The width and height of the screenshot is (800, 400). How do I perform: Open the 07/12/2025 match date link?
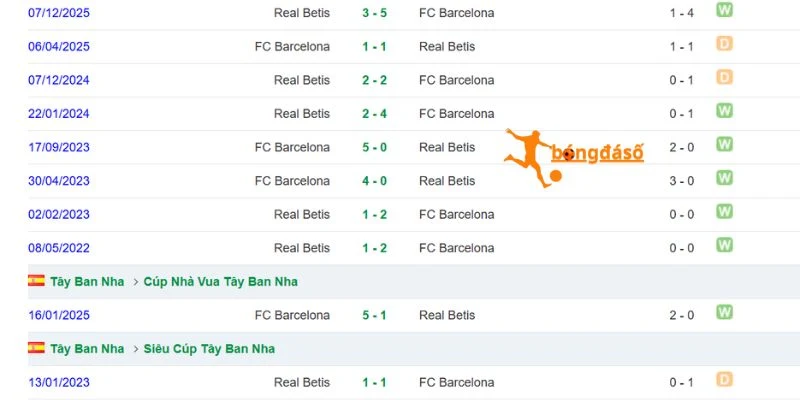pyautogui.click(x=59, y=13)
